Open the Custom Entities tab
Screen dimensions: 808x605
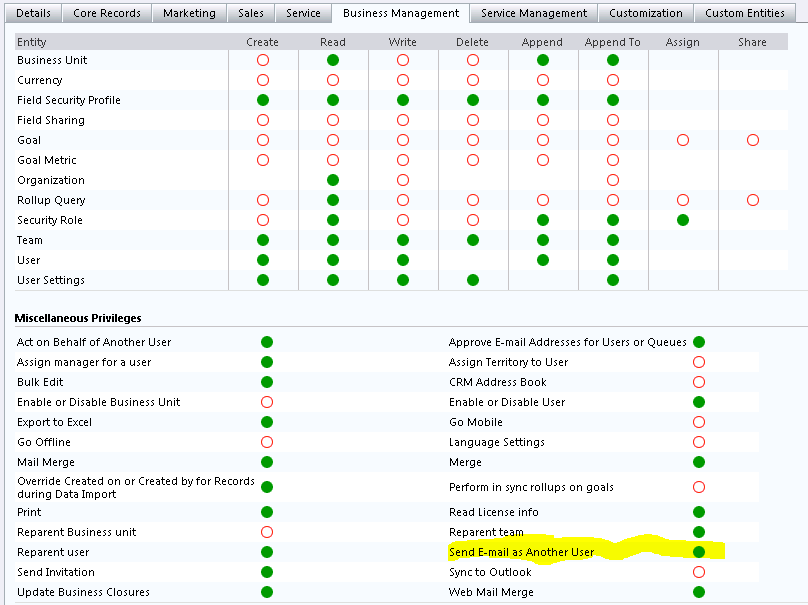(x=745, y=13)
